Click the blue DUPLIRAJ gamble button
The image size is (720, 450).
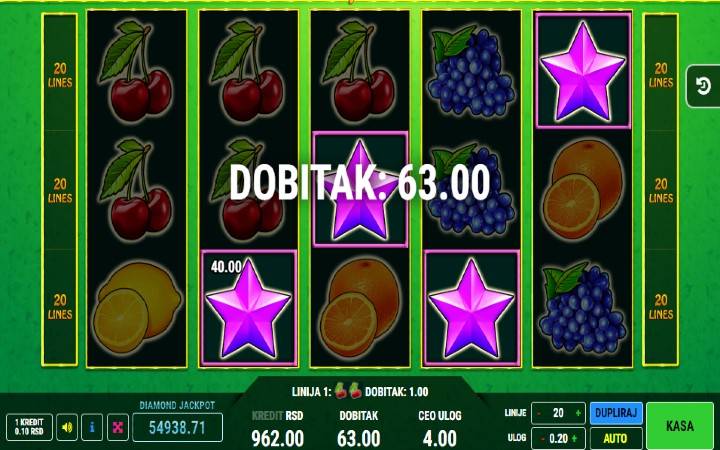click(x=616, y=413)
